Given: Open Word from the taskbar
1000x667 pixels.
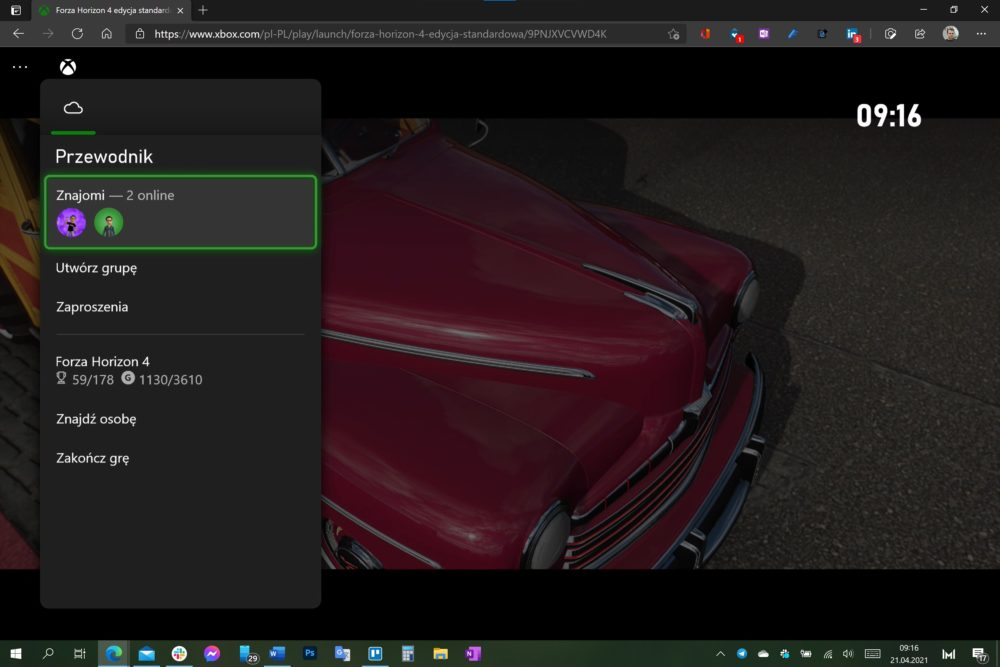Looking at the screenshot, I should pyautogui.click(x=277, y=654).
